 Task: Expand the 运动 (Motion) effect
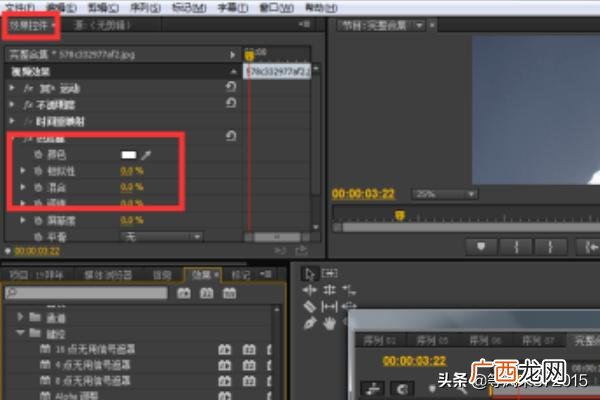(x=12, y=88)
